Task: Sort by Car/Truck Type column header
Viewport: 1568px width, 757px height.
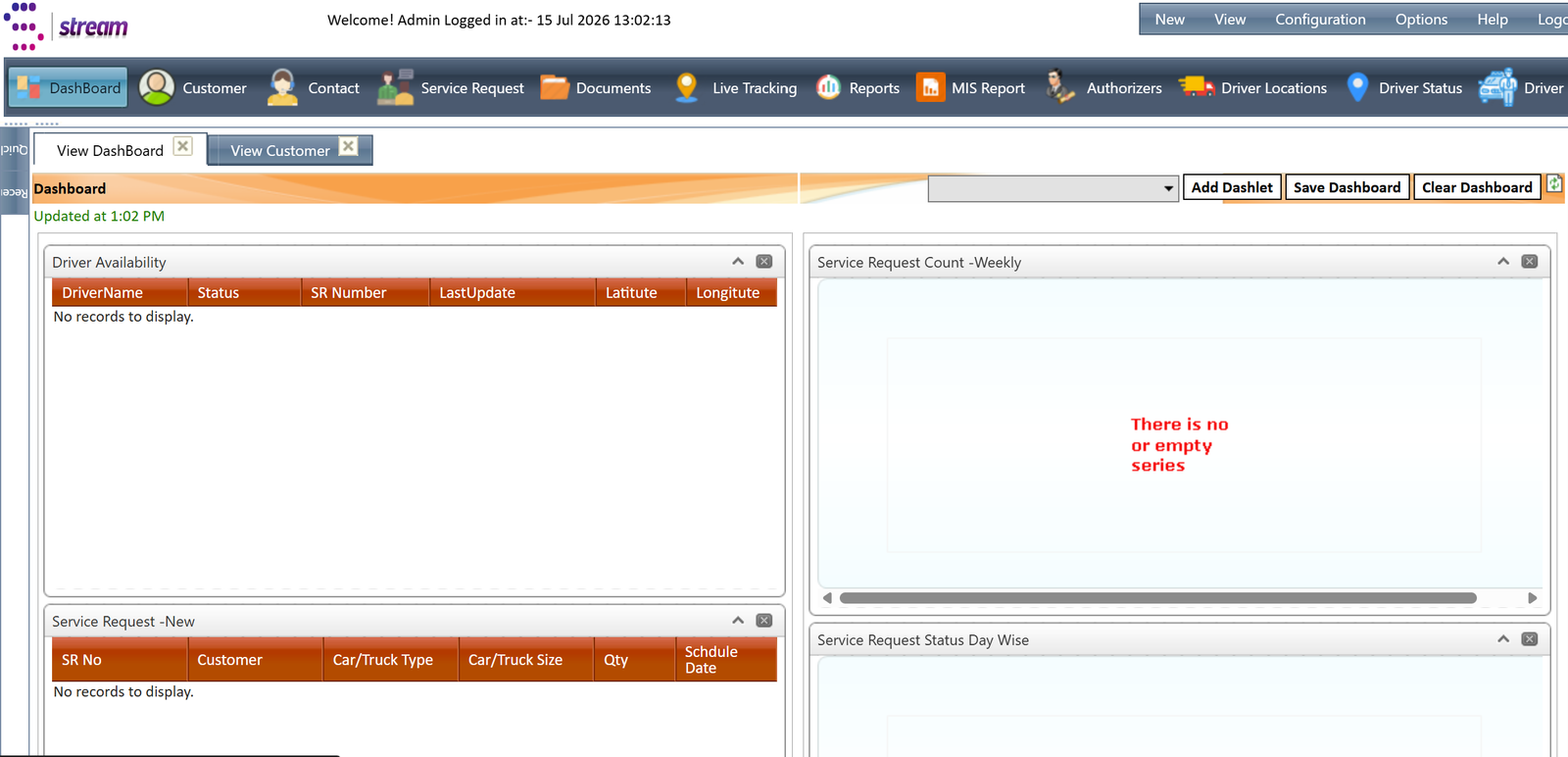Action: coord(391,660)
